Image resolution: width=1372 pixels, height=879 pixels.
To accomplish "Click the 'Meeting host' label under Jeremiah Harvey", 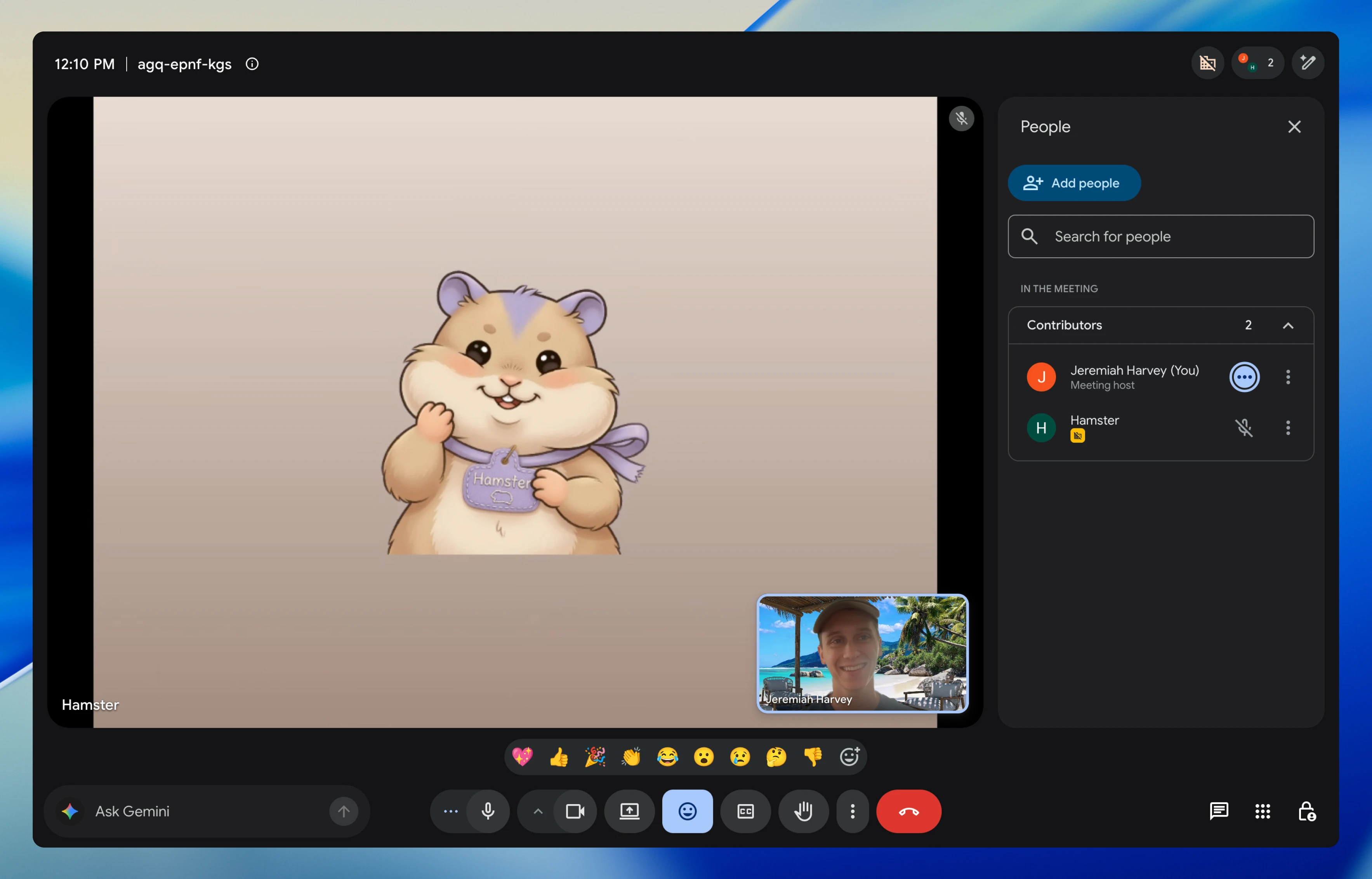I will [x=1102, y=385].
